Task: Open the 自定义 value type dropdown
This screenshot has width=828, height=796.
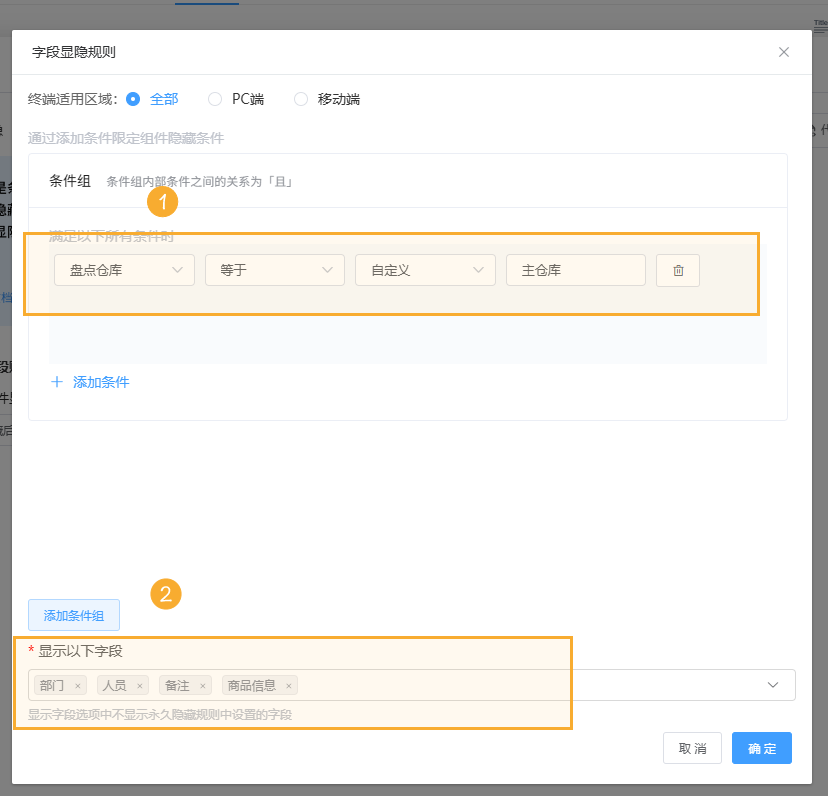Action: point(425,270)
